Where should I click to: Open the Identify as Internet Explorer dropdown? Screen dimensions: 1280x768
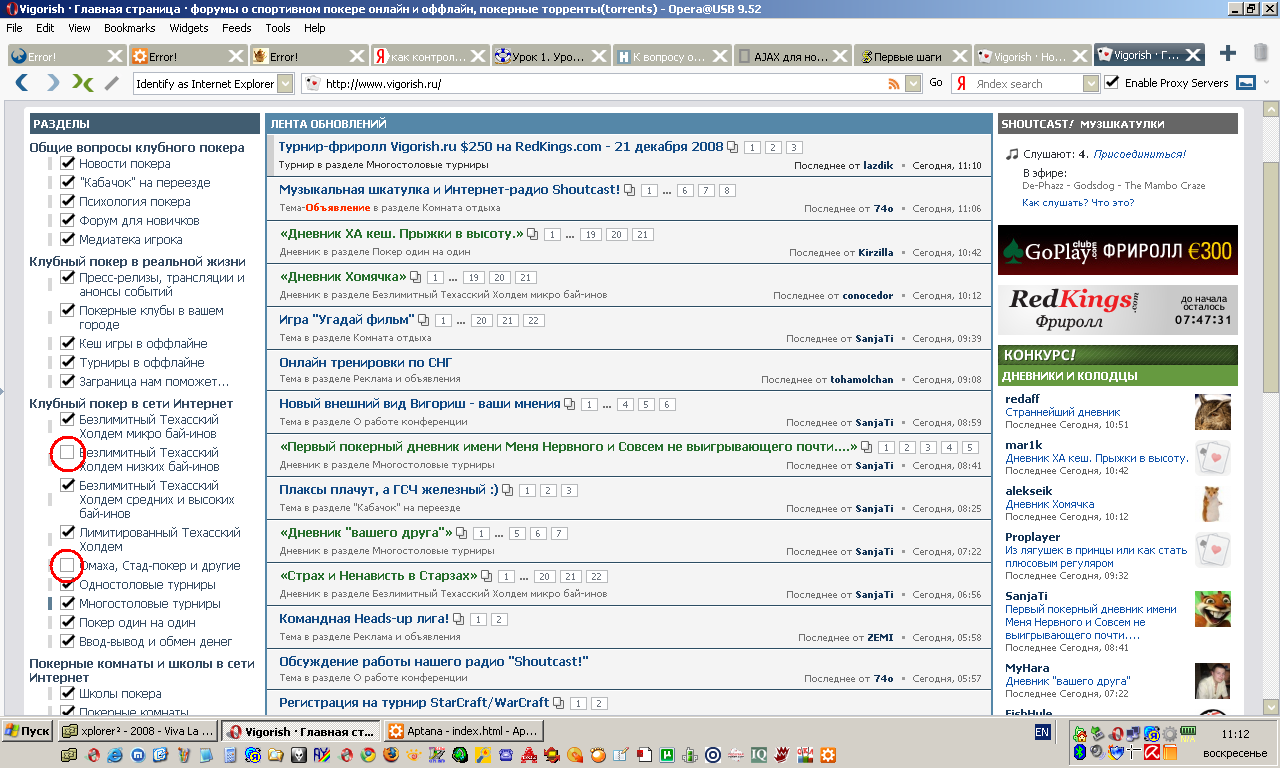click(285, 84)
